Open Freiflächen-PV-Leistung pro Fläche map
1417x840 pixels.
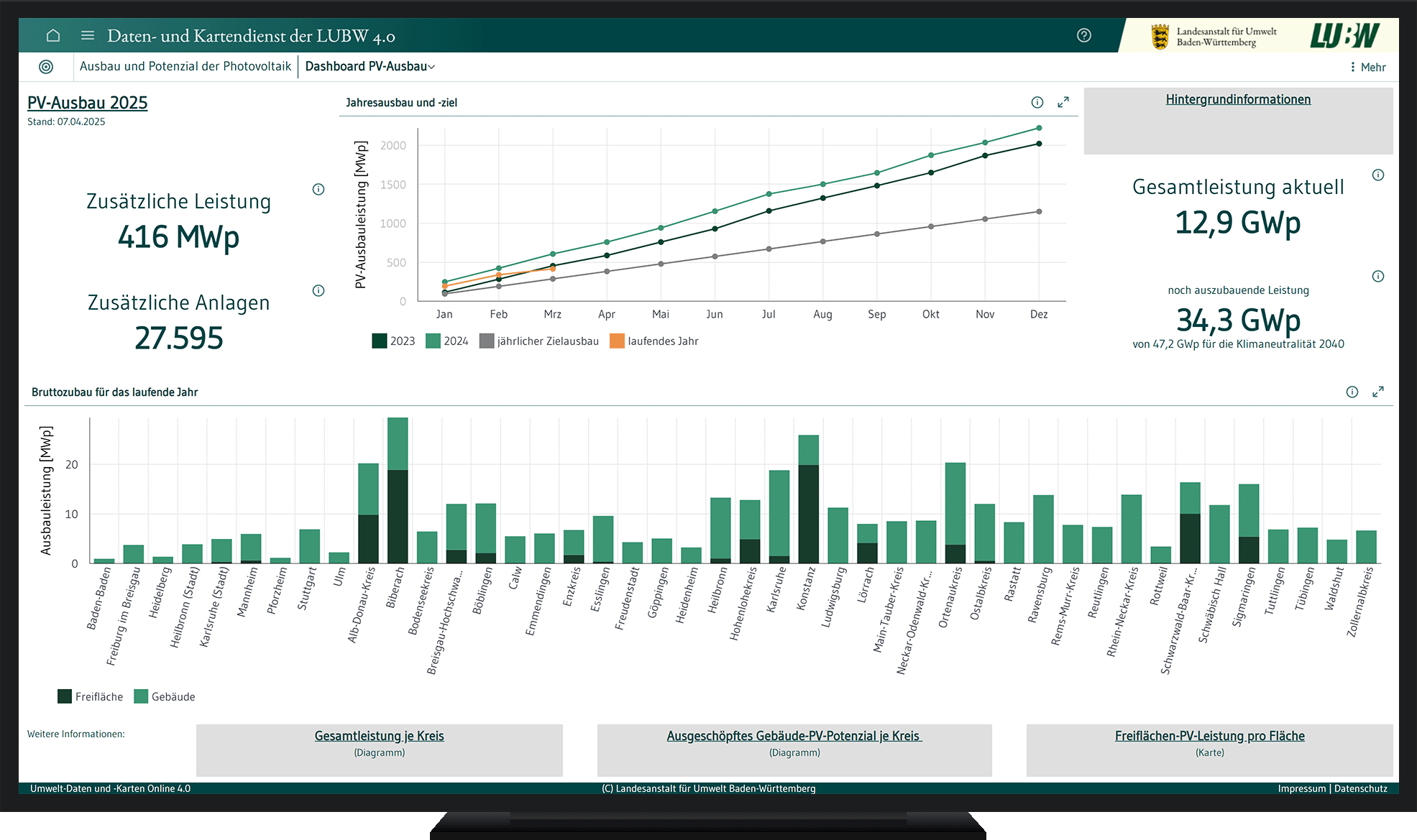pyautogui.click(x=1209, y=737)
